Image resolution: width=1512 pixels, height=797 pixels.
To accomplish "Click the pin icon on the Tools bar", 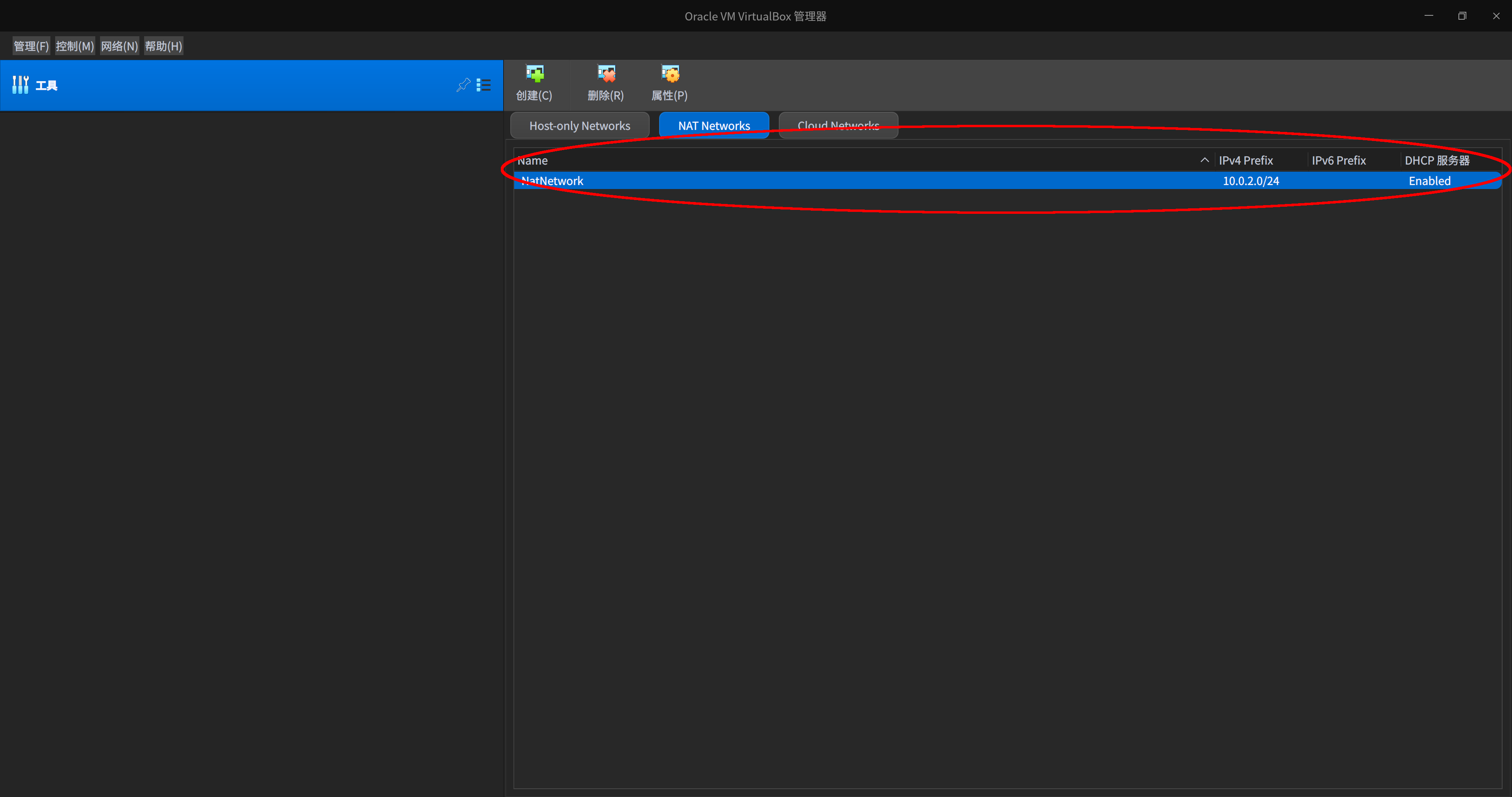I will [x=463, y=85].
